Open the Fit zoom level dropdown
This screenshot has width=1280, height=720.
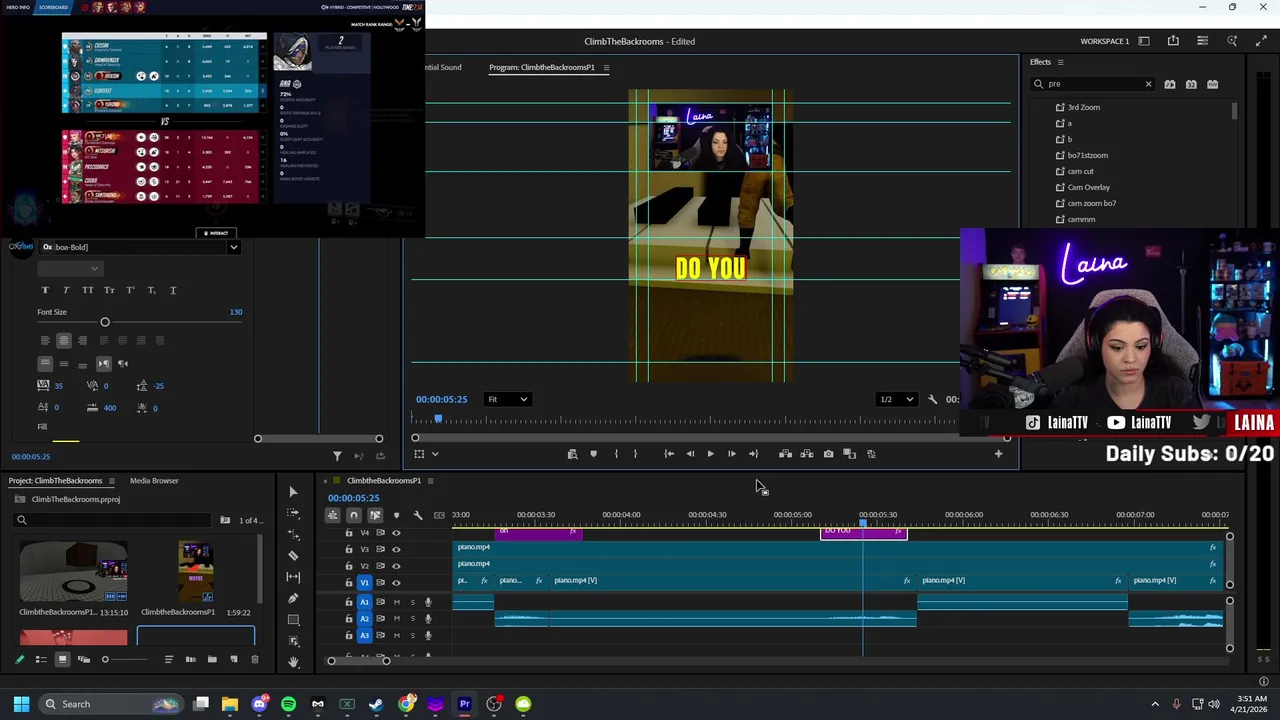coord(508,399)
